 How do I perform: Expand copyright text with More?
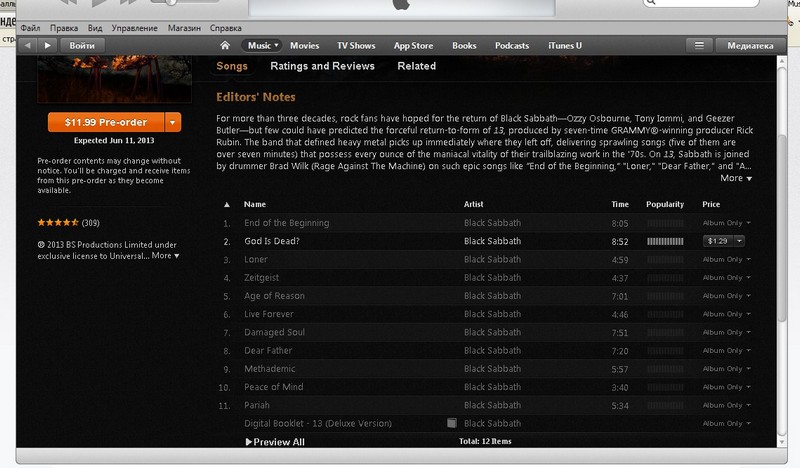165,256
